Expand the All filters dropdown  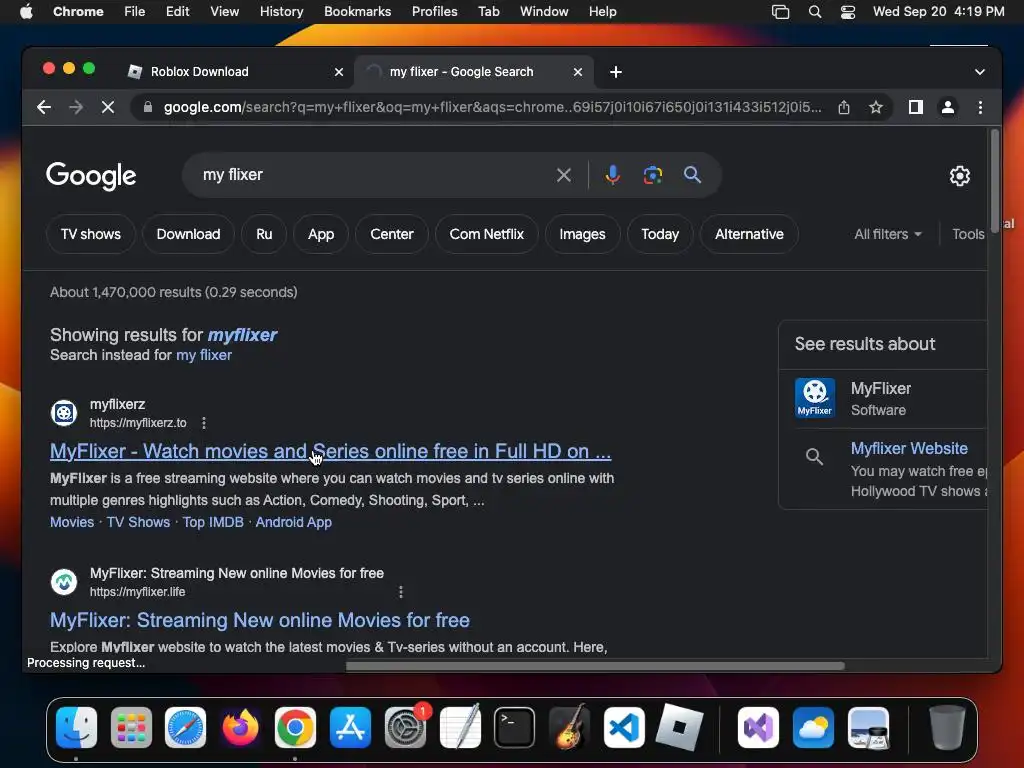(888, 234)
